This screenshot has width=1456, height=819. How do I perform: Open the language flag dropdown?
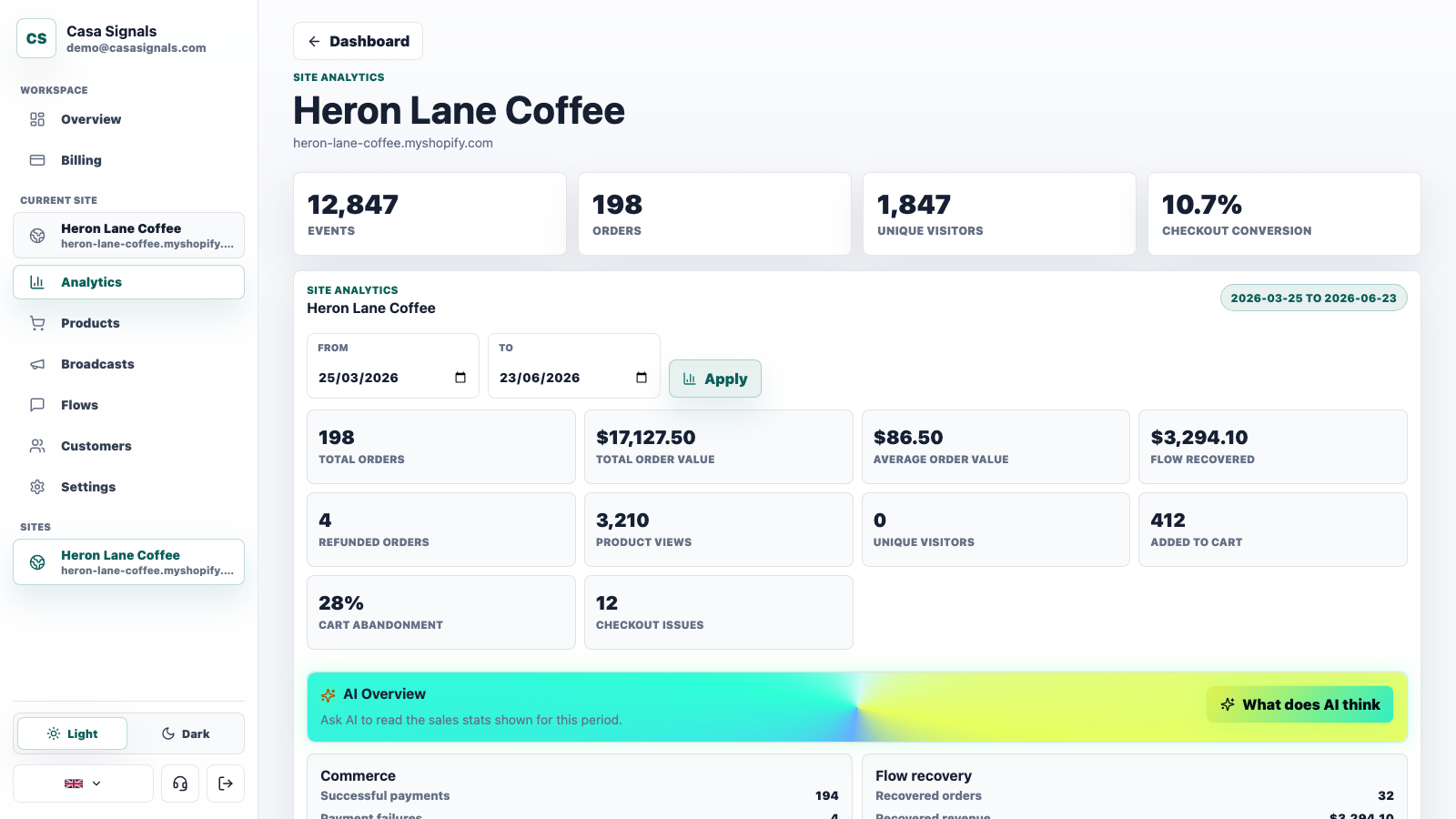point(83,784)
